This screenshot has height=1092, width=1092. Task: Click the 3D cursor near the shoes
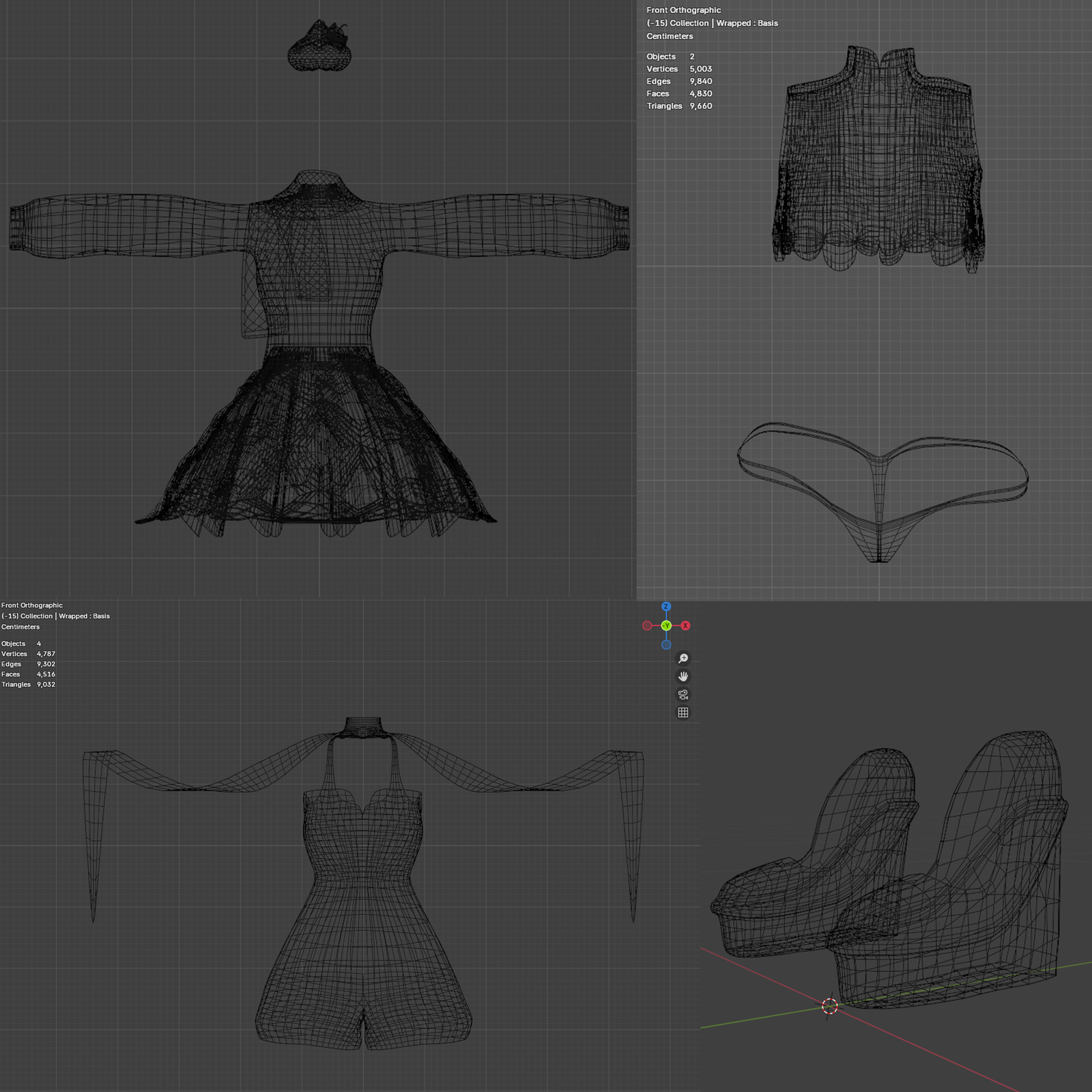point(830,1006)
